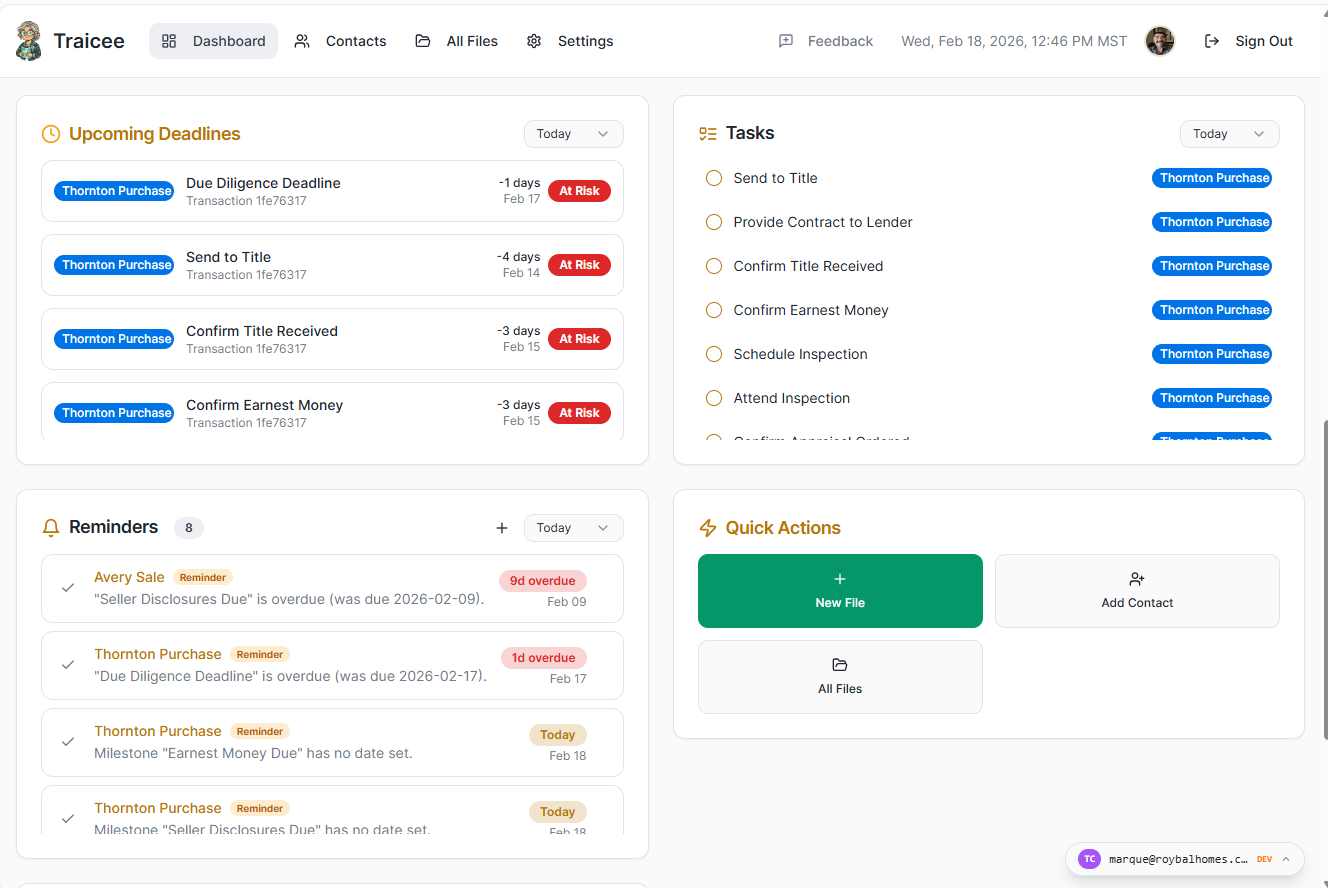Mark Attend Inspection task complete
This screenshot has width=1328, height=888.
pyautogui.click(x=714, y=398)
